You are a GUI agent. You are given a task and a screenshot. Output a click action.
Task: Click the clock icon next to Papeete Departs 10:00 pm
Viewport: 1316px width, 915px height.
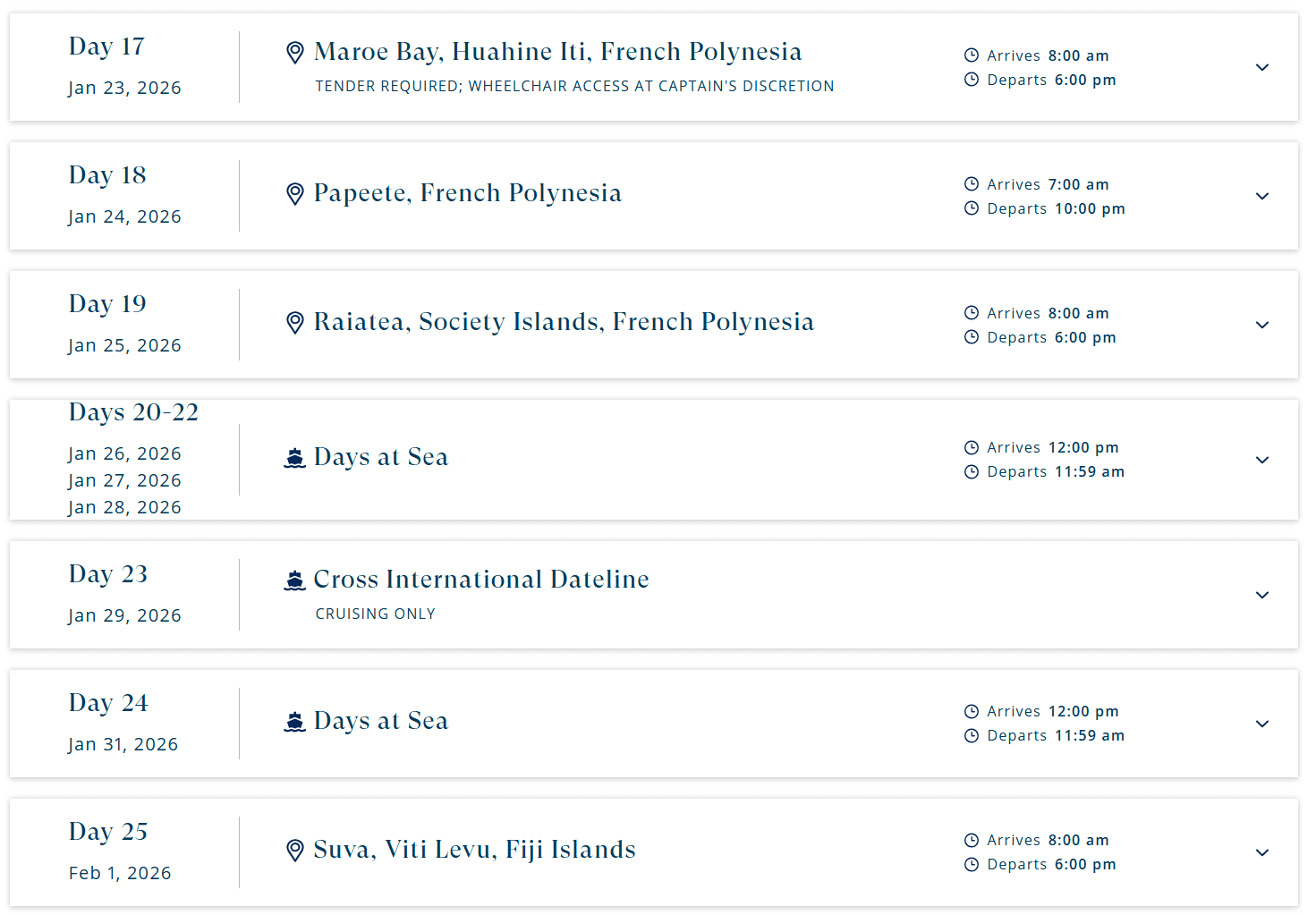[x=972, y=208]
